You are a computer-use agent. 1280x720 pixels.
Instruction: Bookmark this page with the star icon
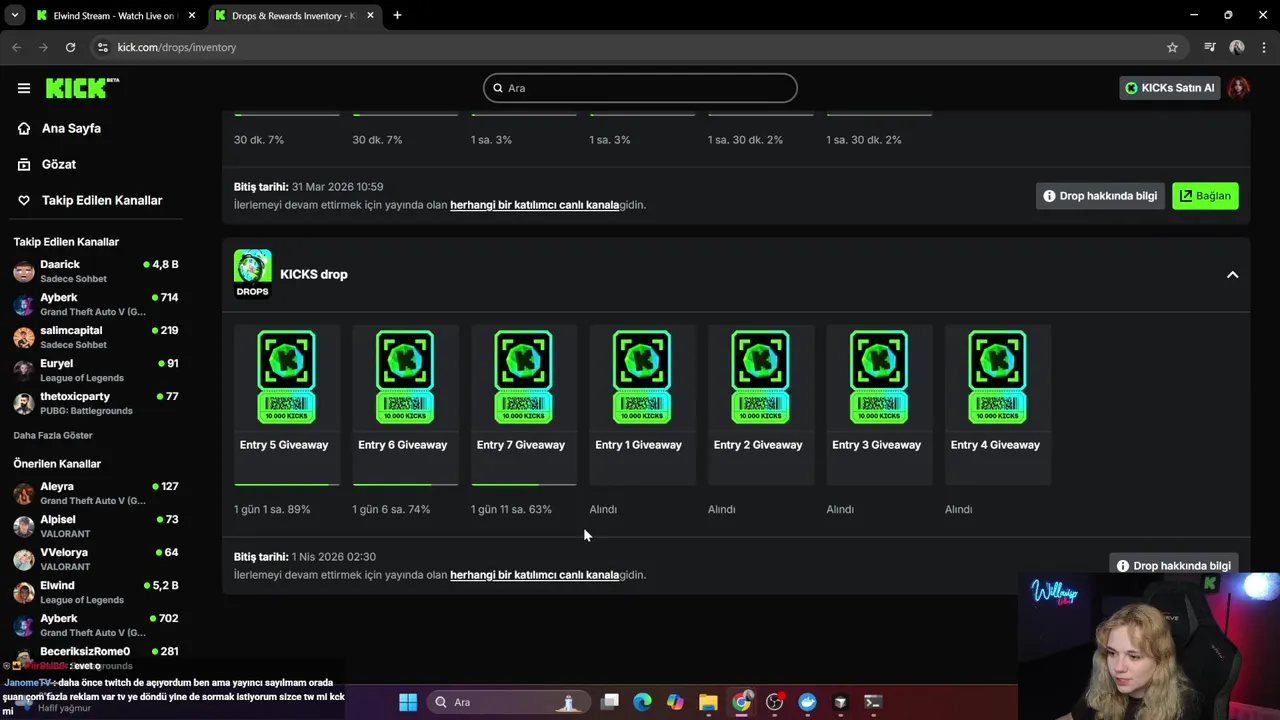click(x=1172, y=47)
